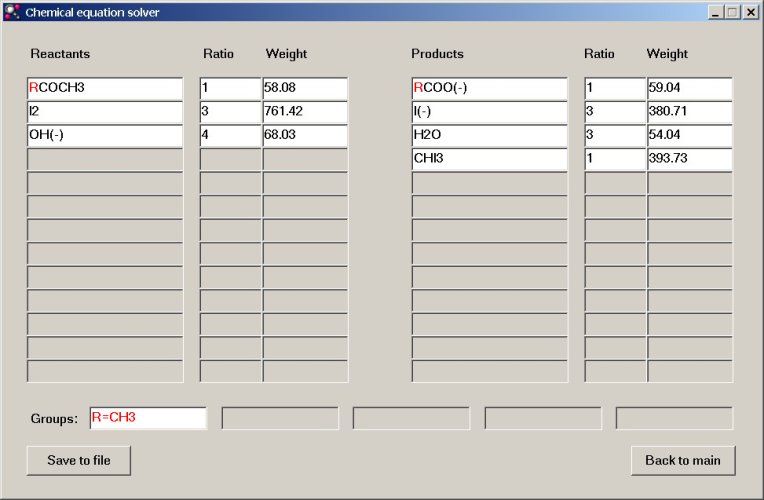This screenshot has height=500, width=764.
Task: Select ratio field of I2 row
Action: (x=231, y=111)
